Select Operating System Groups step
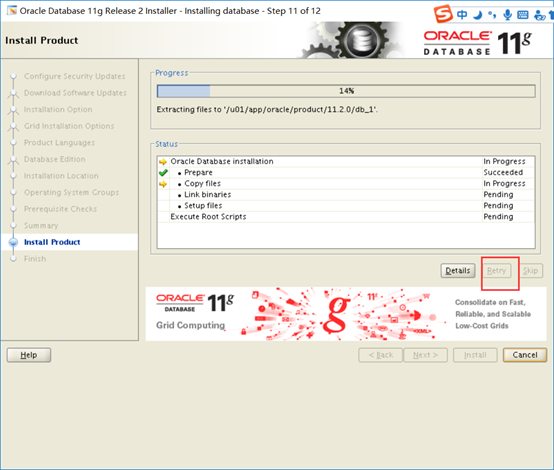The height and width of the screenshot is (470, 554). [71, 193]
